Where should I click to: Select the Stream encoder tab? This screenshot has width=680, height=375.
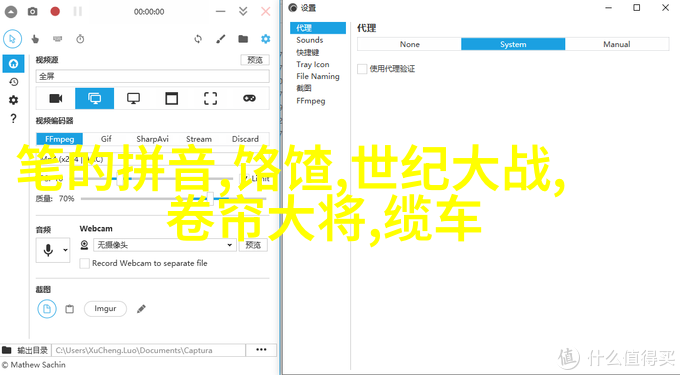199,139
